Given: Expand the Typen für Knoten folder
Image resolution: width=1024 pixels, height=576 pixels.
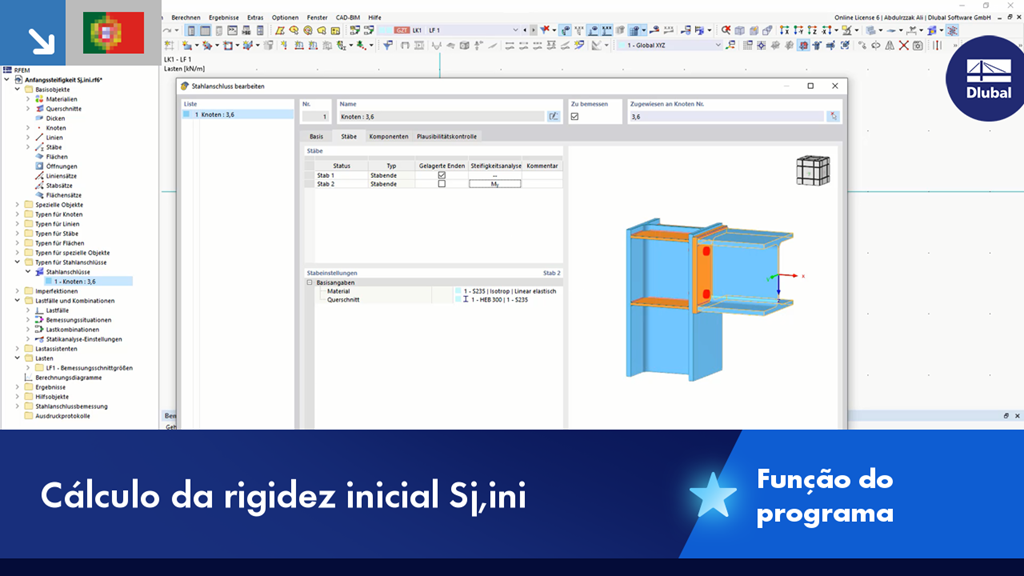Looking at the screenshot, I should pos(18,214).
